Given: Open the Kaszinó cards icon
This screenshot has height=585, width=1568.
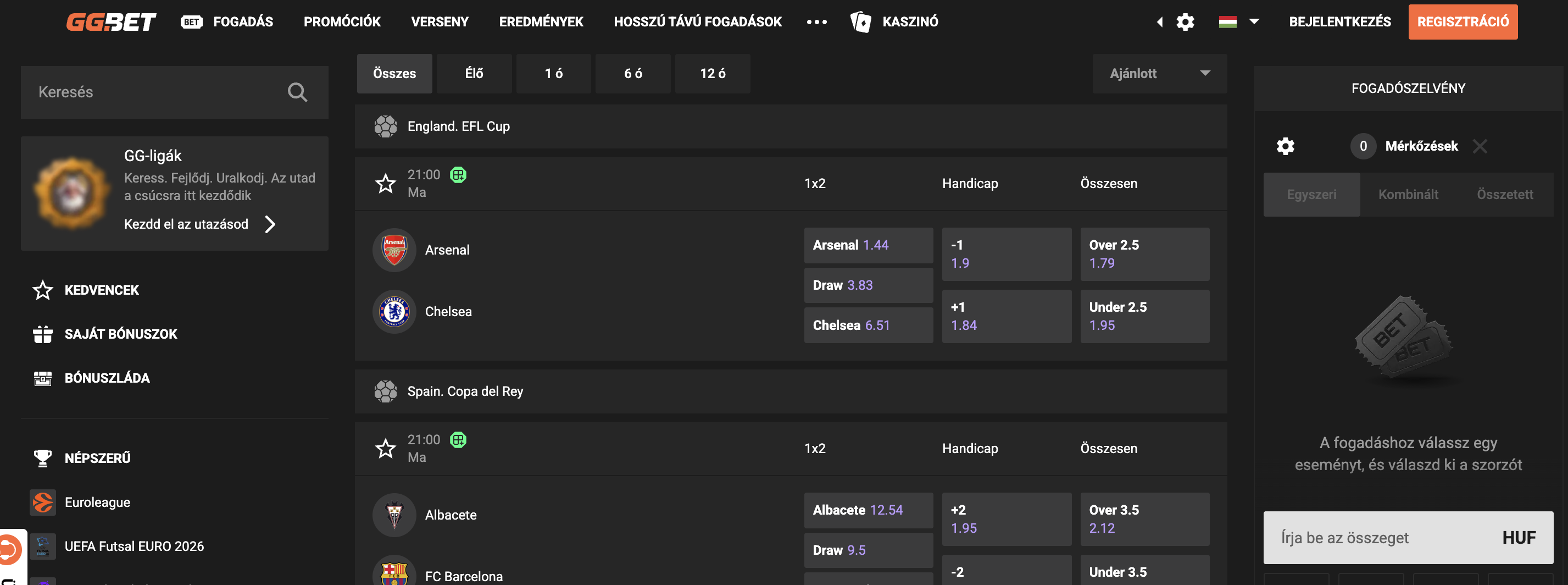Looking at the screenshot, I should (x=860, y=22).
